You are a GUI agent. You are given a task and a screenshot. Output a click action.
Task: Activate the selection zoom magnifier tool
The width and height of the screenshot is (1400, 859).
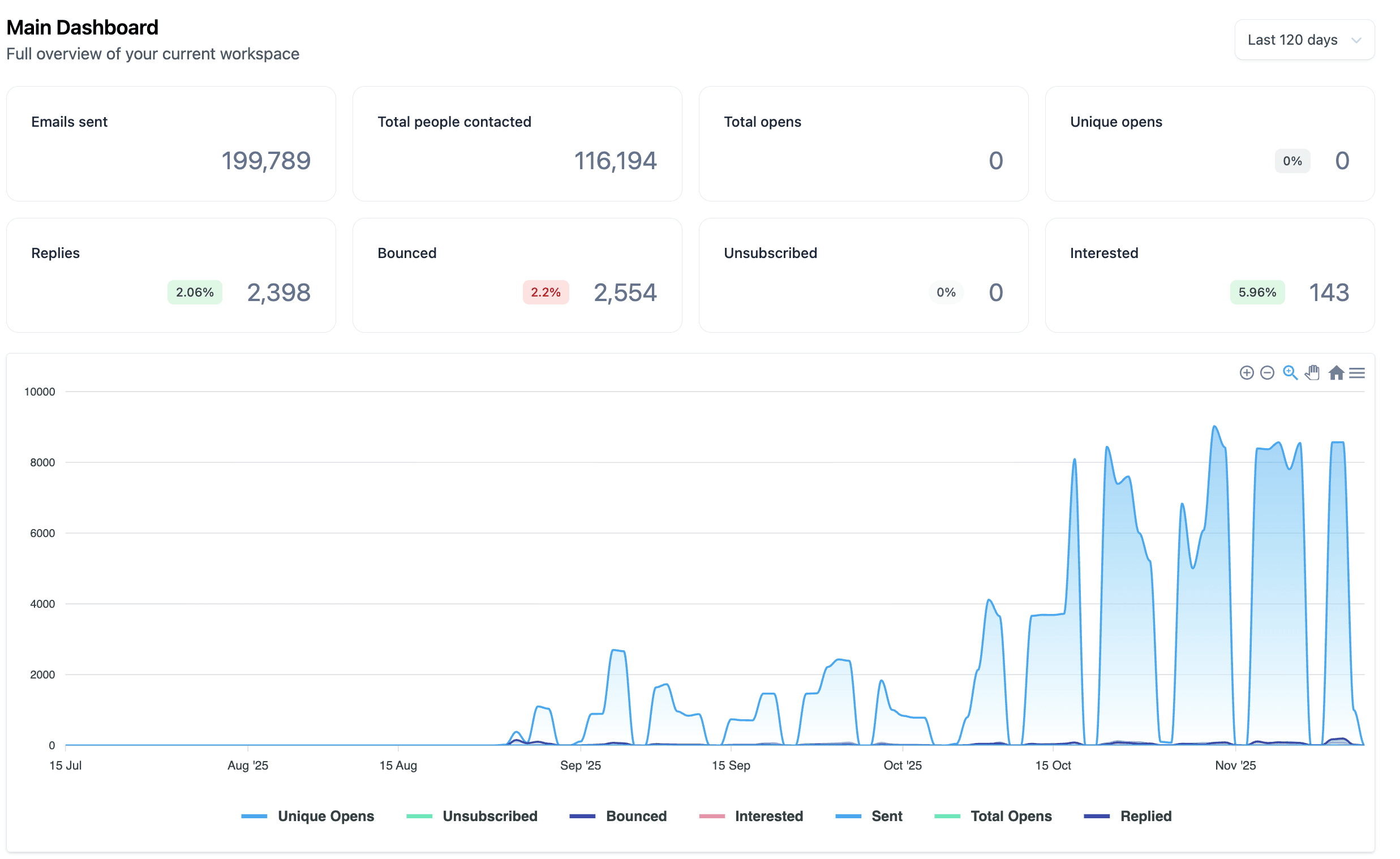click(x=1290, y=373)
